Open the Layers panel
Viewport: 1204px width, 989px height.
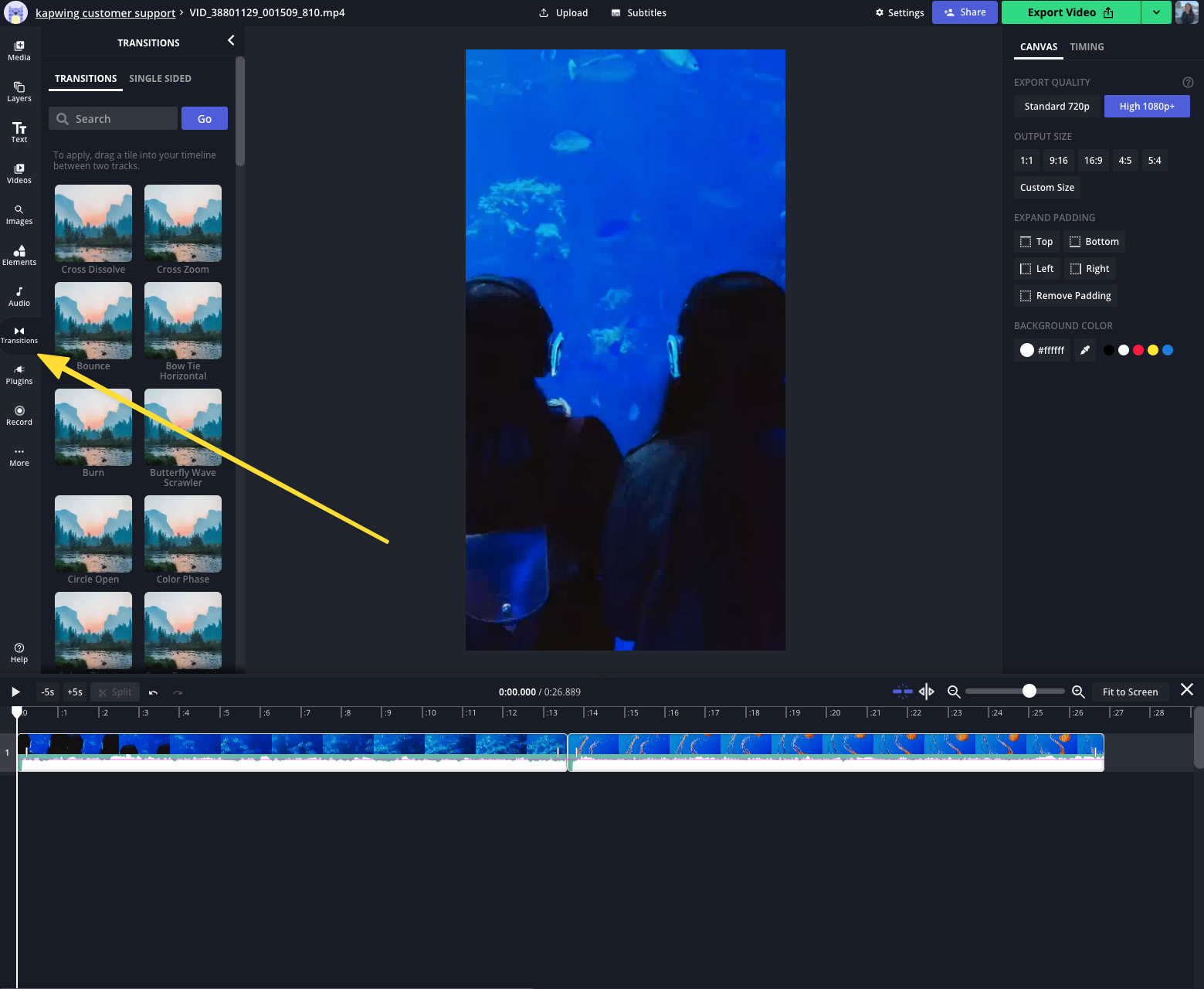coord(19,91)
